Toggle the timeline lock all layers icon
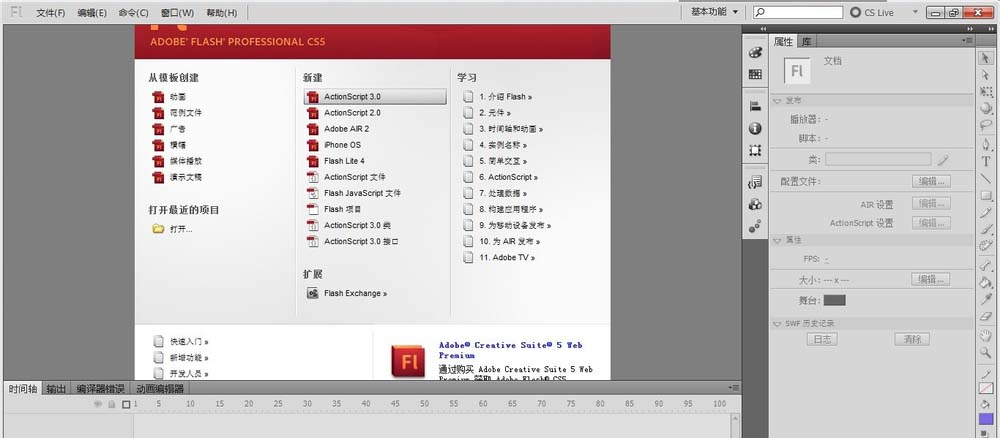1000x438 pixels. (112, 404)
